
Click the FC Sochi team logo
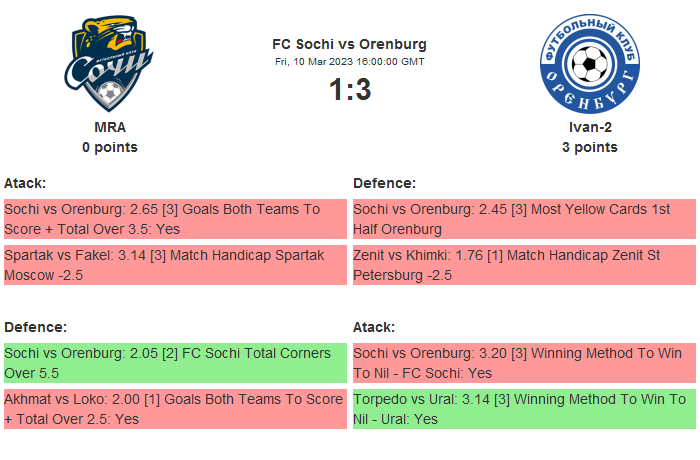click(110, 65)
